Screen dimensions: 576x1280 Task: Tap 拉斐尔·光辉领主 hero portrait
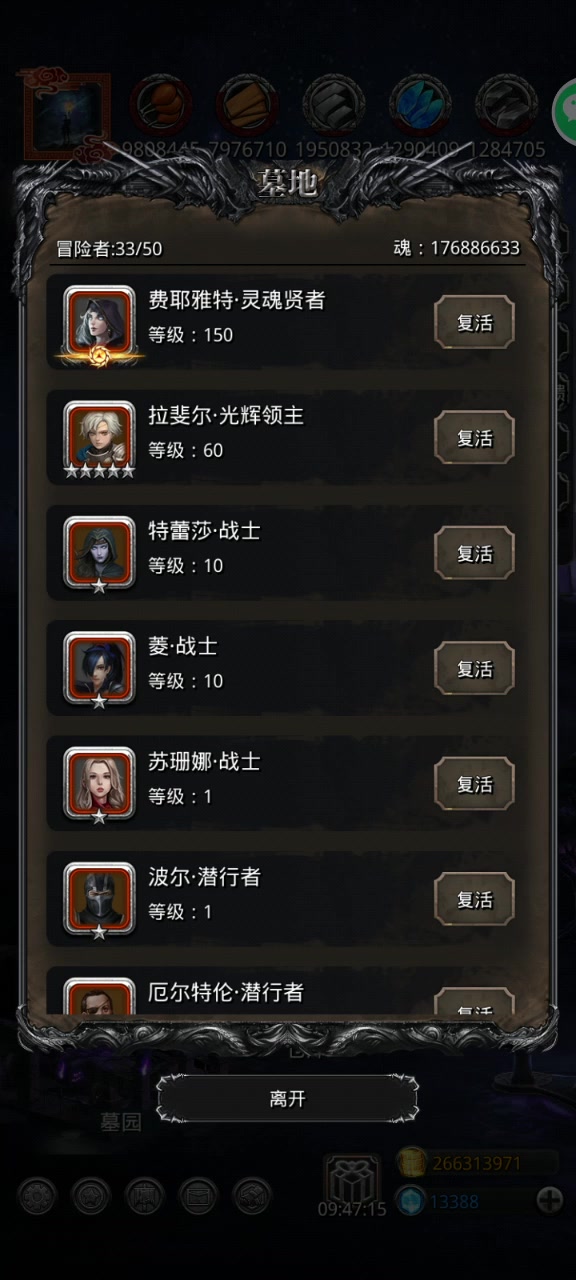99,438
